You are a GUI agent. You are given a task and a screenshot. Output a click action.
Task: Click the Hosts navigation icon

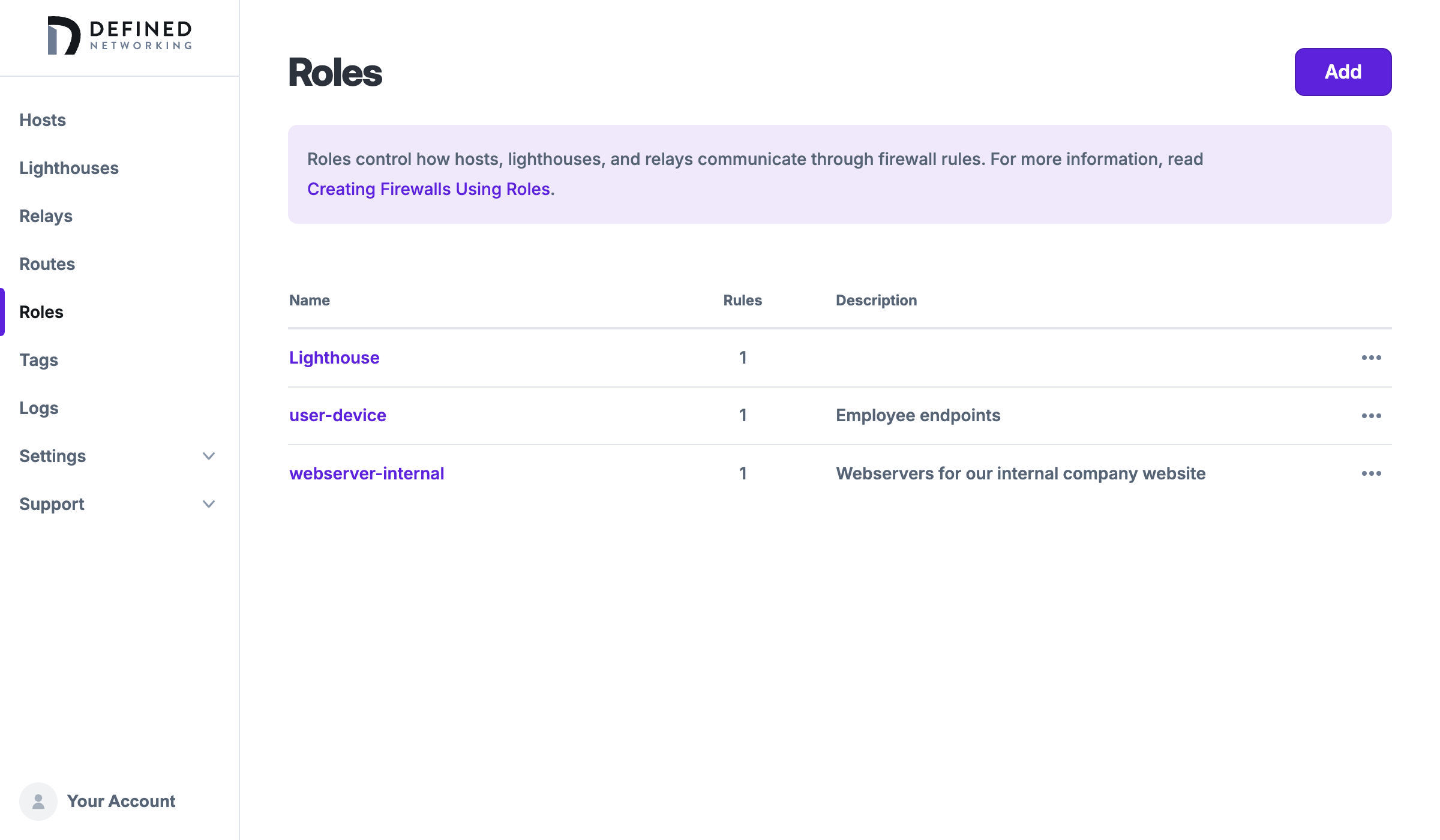pos(43,120)
